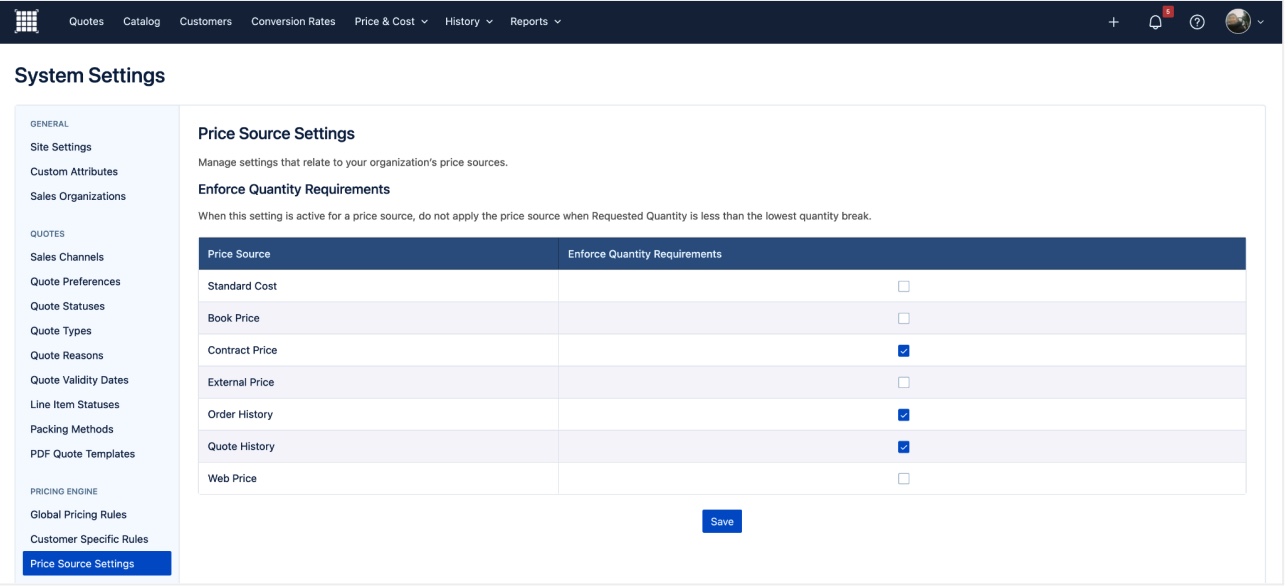Open the notifications bell icon

coord(1156,22)
